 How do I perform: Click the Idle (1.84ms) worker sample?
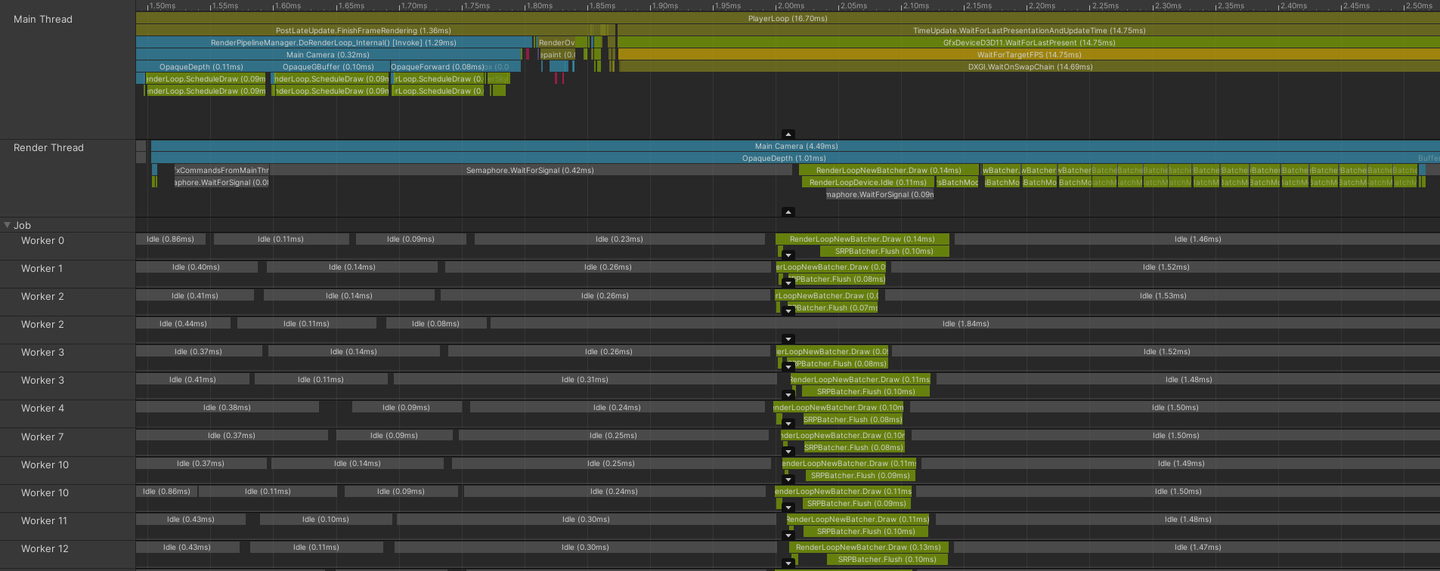pos(965,323)
